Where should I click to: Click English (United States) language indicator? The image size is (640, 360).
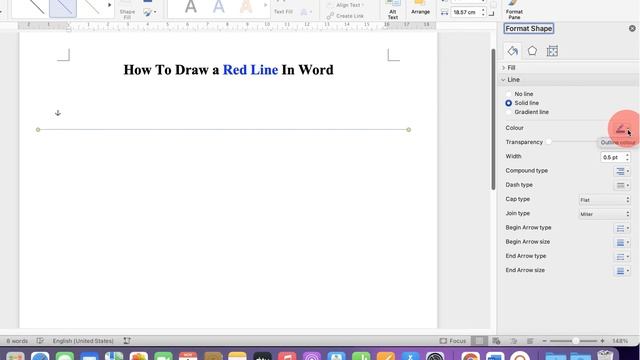tap(83, 341)
